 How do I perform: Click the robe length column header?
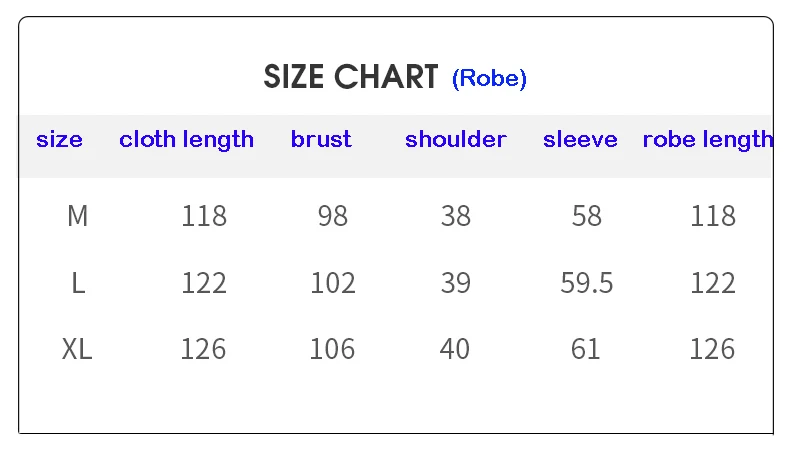click(x=707, y=140)
